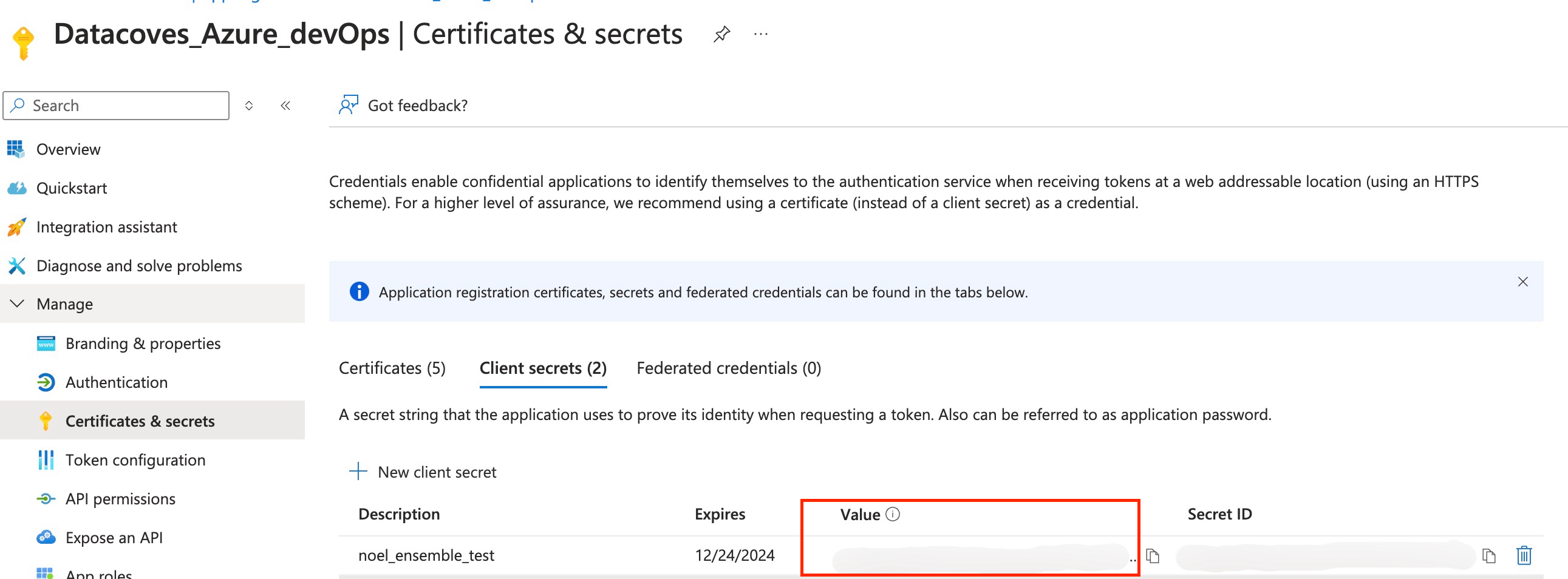Open the more options ellipsis in header
The height and width of the screenshot is (579, 1568).
(x=760, y=34)
